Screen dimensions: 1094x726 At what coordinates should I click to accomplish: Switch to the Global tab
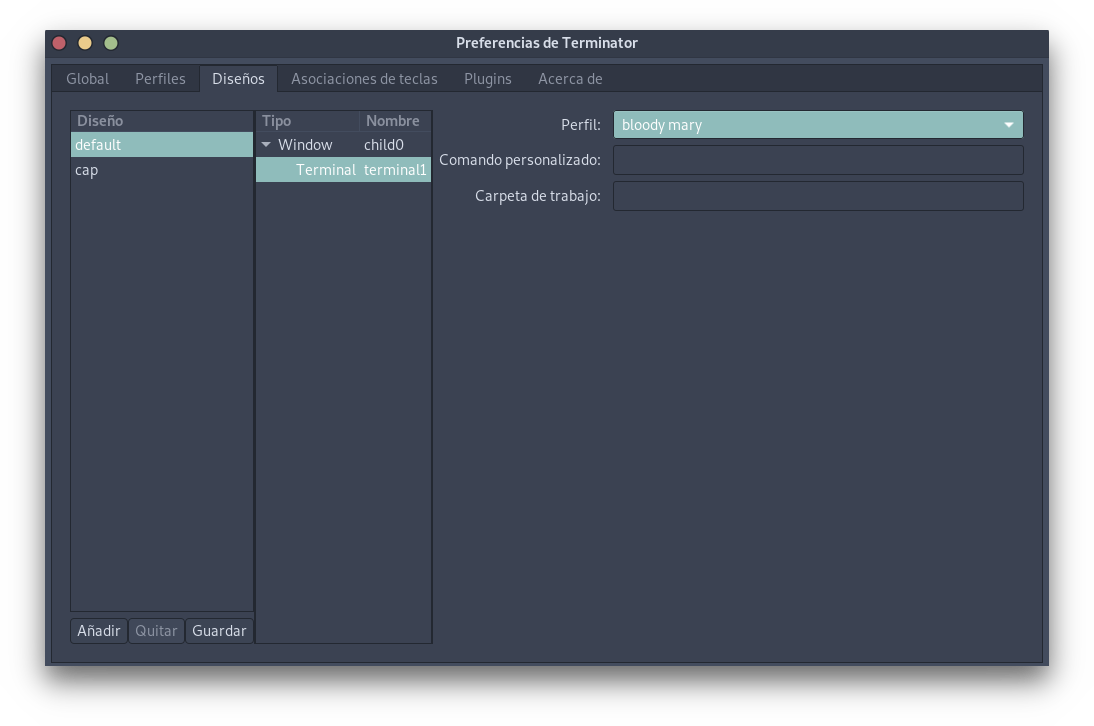87,79
